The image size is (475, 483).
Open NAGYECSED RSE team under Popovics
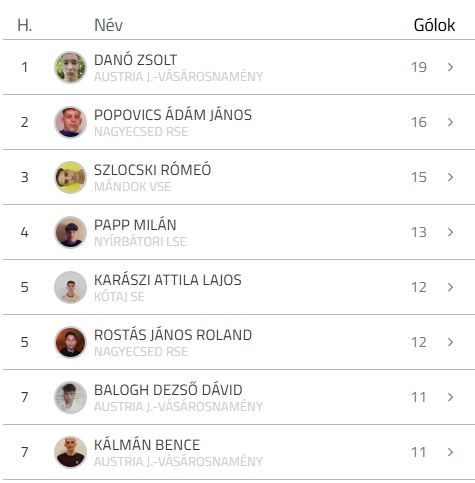click(x=141, y=132)
